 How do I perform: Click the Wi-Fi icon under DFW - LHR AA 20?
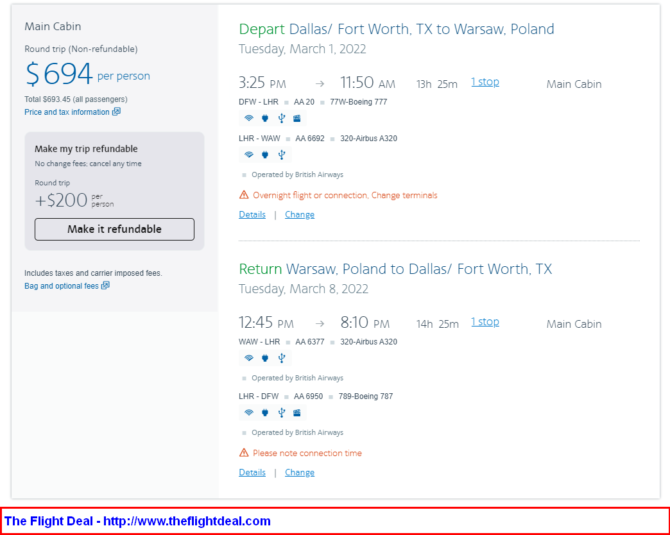[249, 118]
